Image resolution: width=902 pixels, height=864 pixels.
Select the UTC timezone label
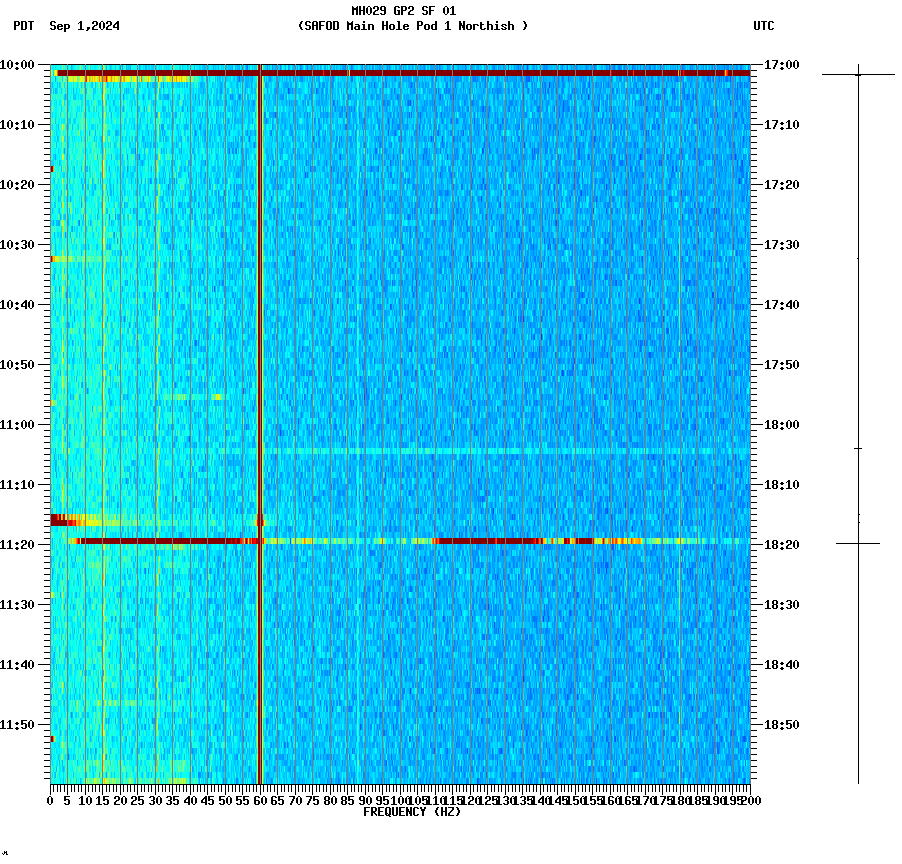click(x=765, y=27)
